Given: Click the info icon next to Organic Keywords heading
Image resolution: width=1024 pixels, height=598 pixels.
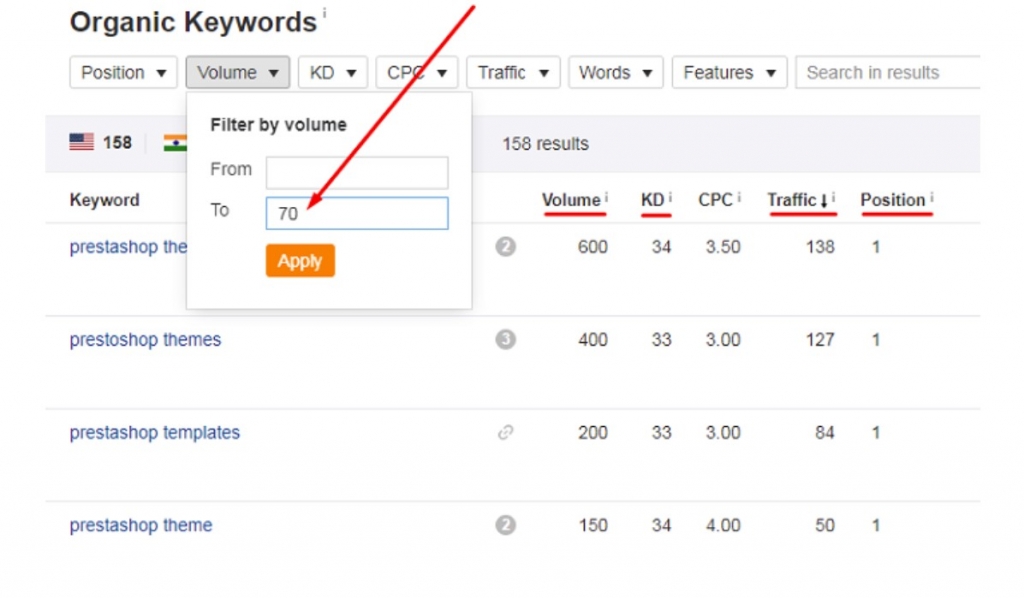Looking at the screenshot, I should 325,12.
